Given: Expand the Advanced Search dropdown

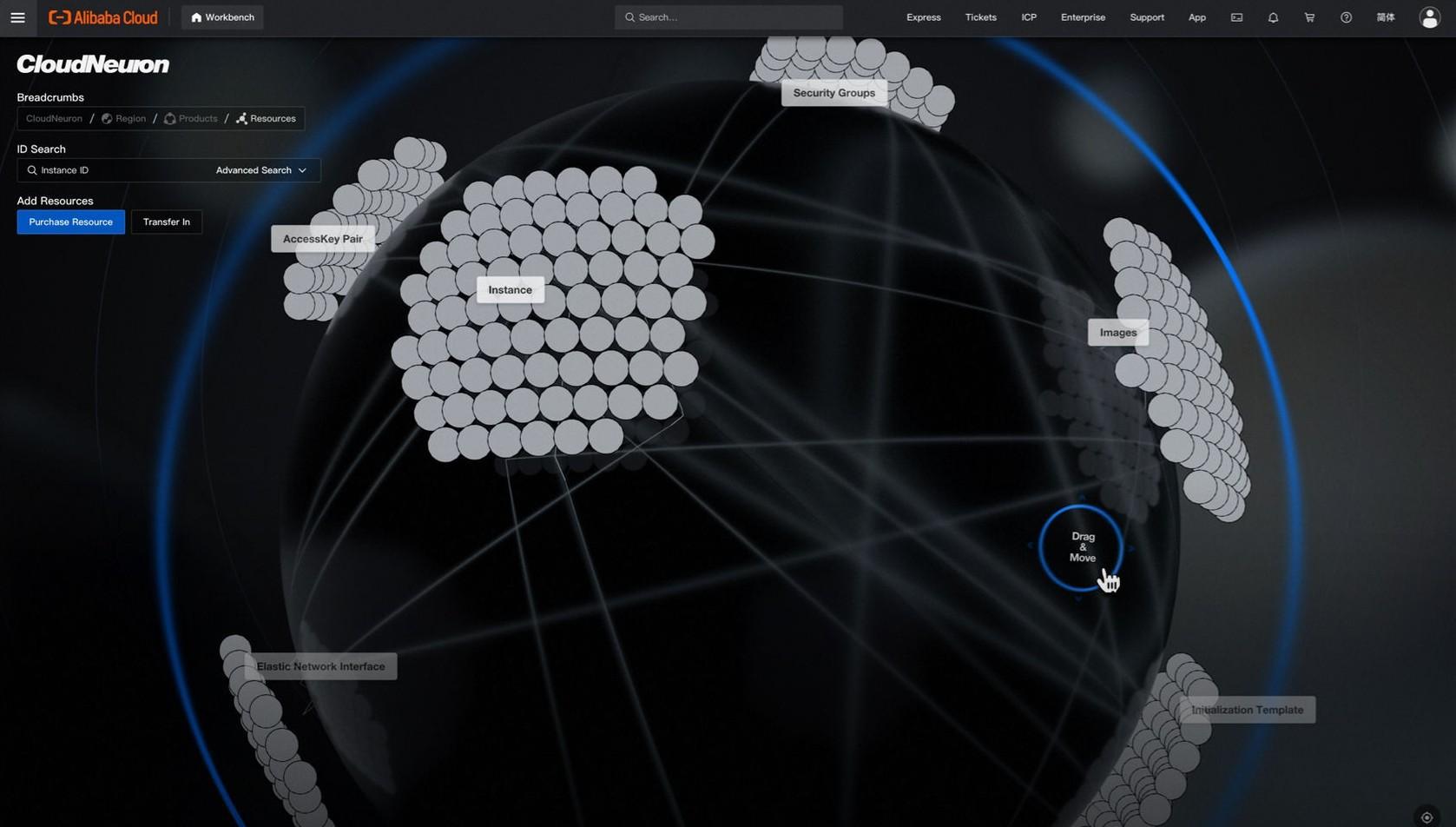Looking at the screenshot, I should [x=260, y=170].
